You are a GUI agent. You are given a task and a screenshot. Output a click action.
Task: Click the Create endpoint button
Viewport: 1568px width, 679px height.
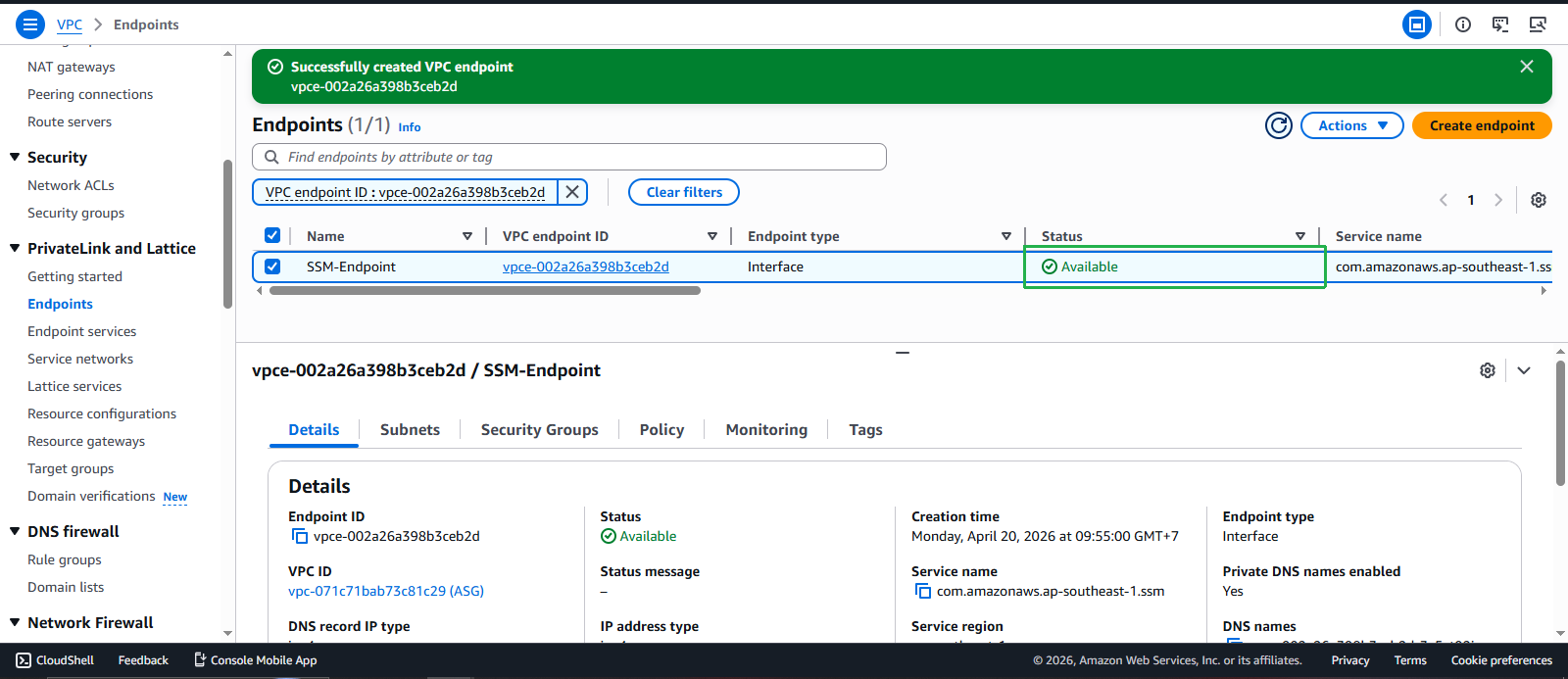tap(1482, 125)
